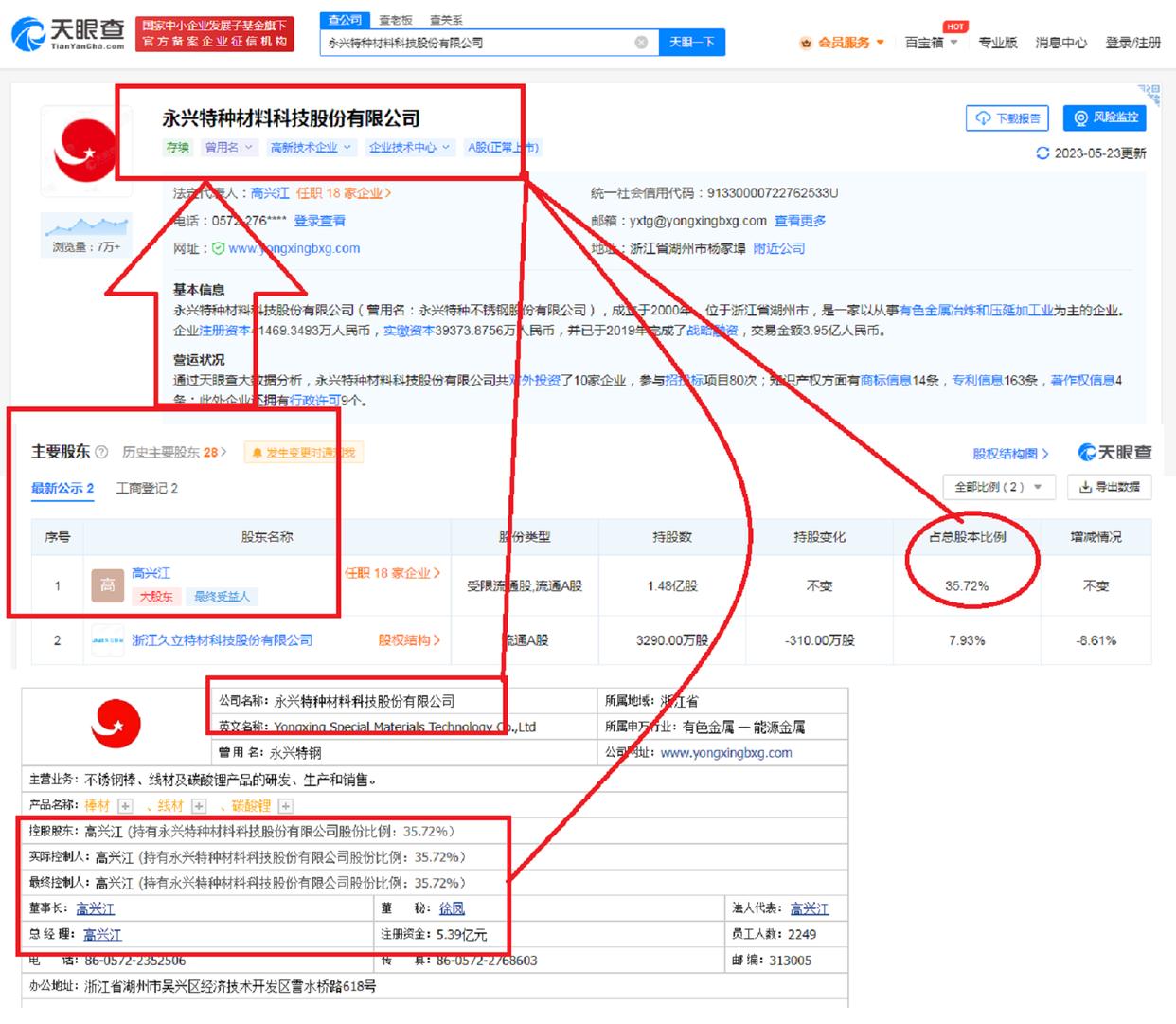This screenshot has height=1024, width=1176.
Task: Click the refresh icon beside 2023-05-23更新
Action: coord(1042,153)
